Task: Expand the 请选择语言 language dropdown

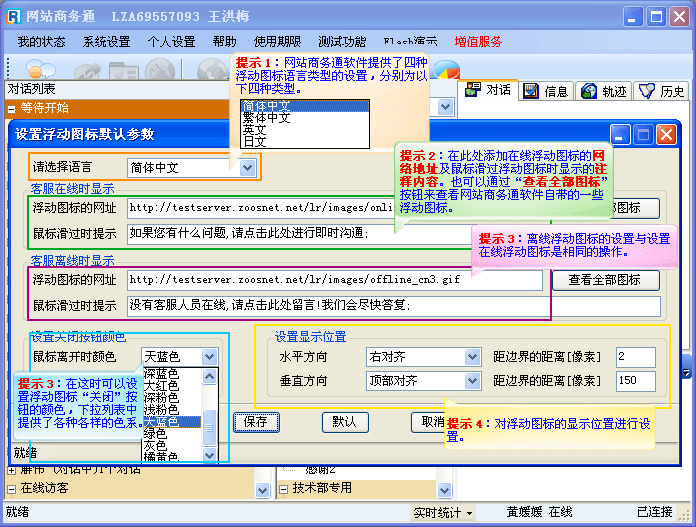Action: click(248, 167)
